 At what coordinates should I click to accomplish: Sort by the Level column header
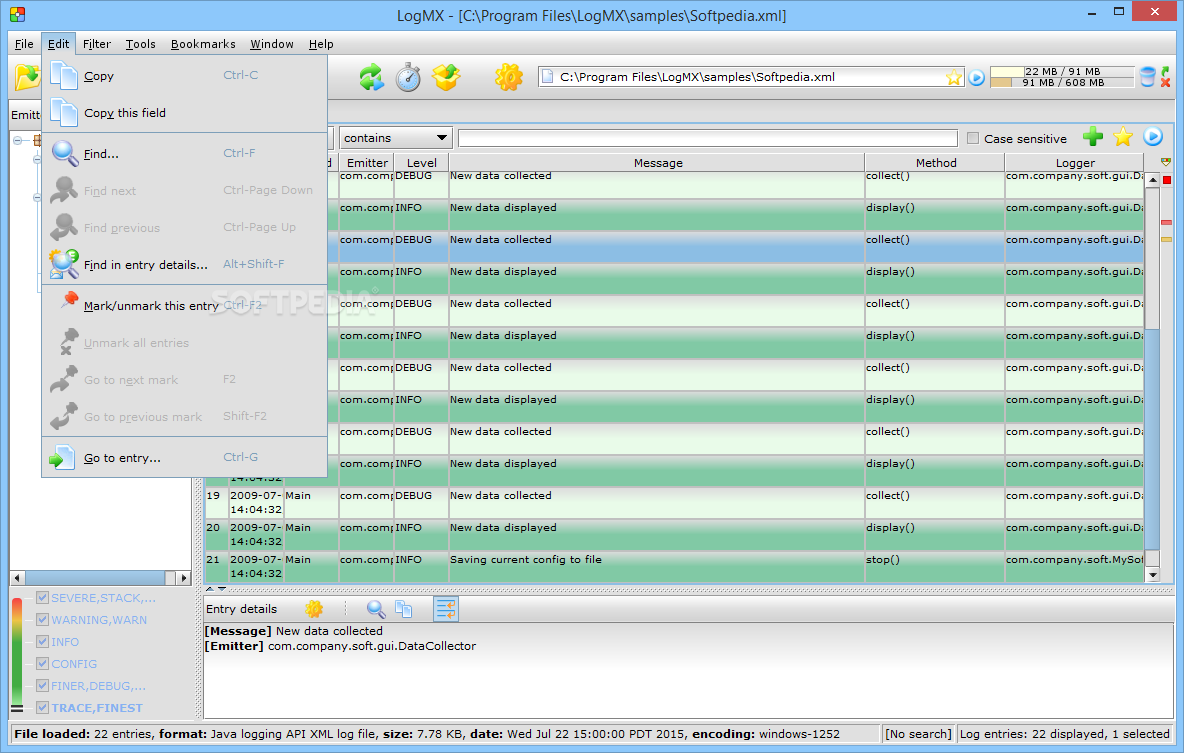421,162
